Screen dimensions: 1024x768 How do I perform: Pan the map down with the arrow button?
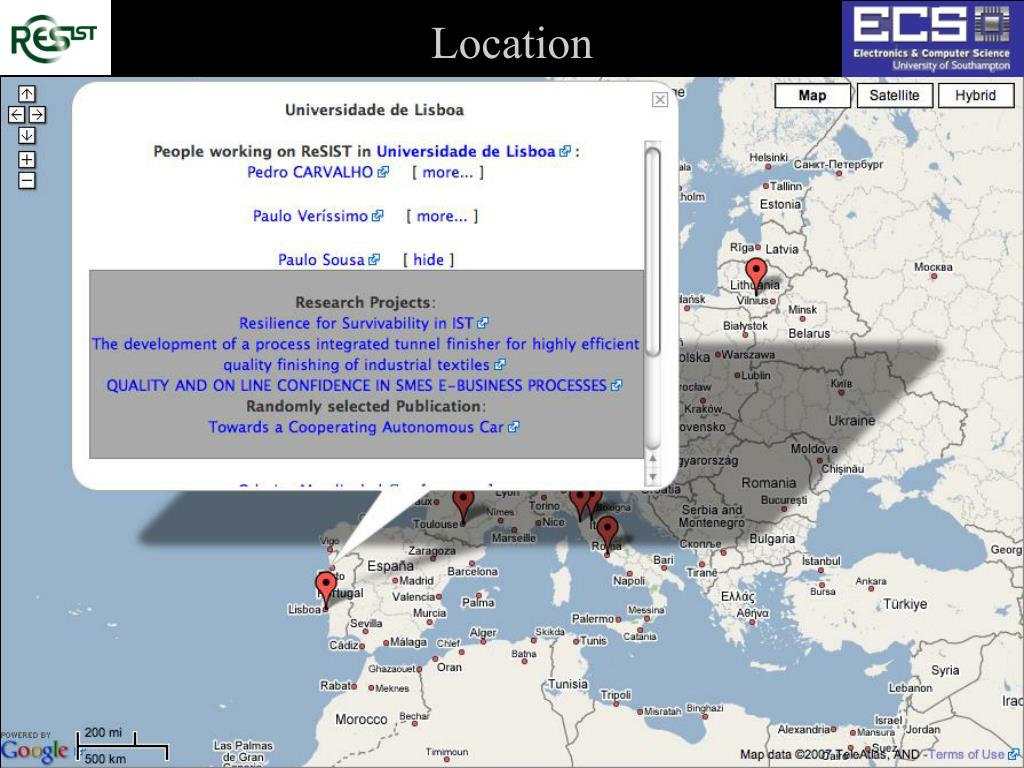point(27,136)
